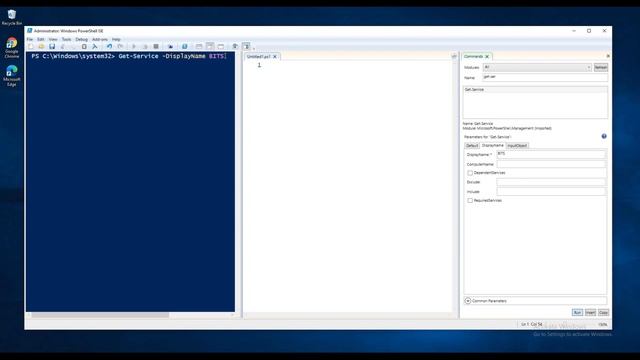This screenshot has width=640, height=360.
Task: Run the selection with the toolbar icon
Action: [x=145, y=47]
